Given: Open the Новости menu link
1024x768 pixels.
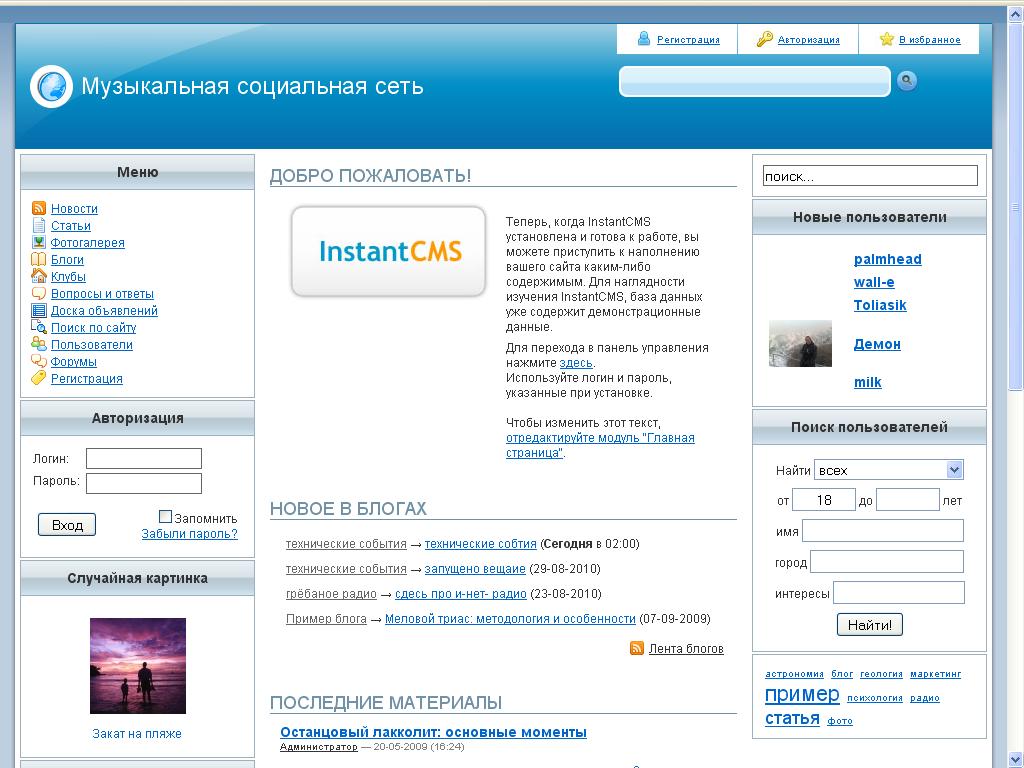Looking at the screenshot, I should 74,208.
